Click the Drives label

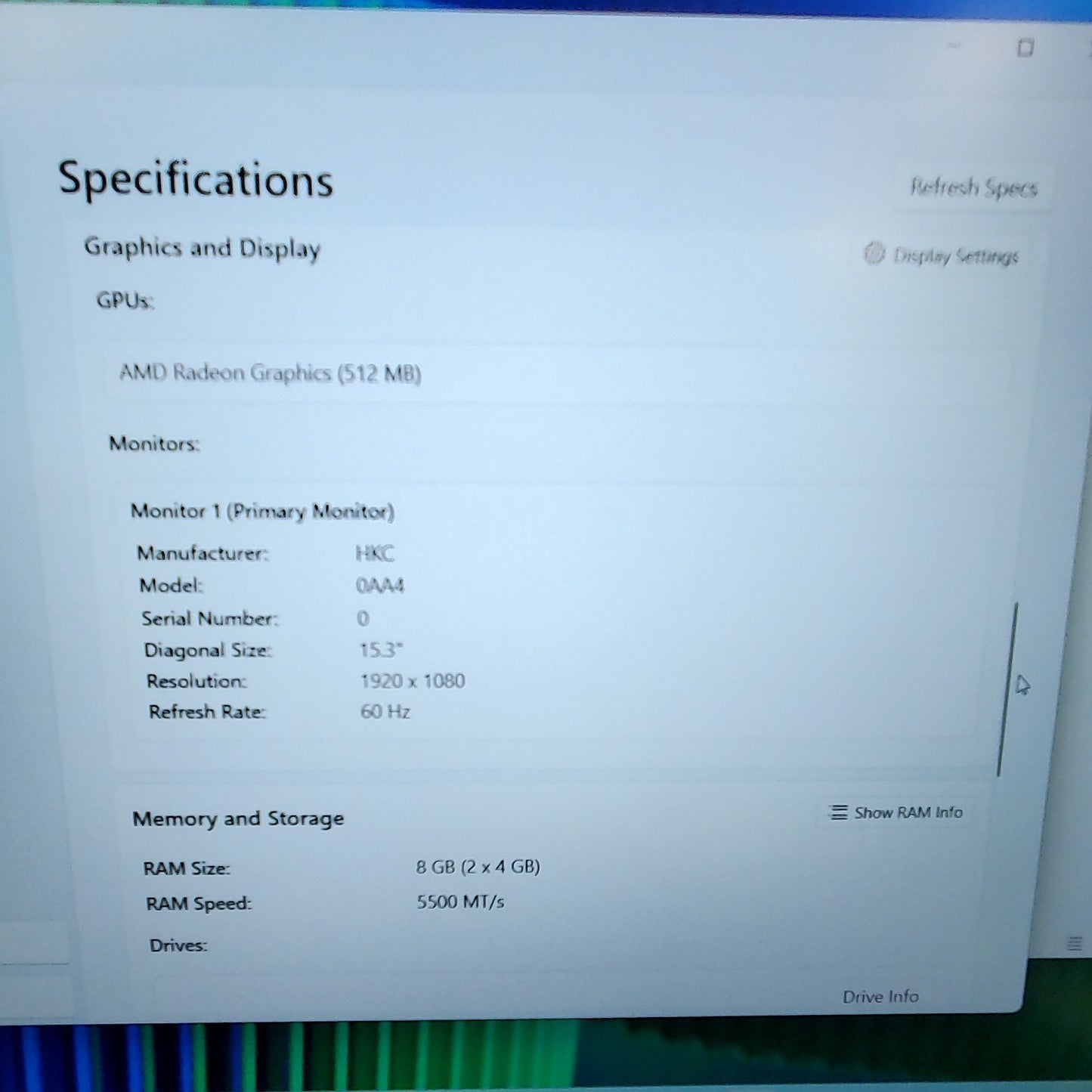tap(178, 945)
